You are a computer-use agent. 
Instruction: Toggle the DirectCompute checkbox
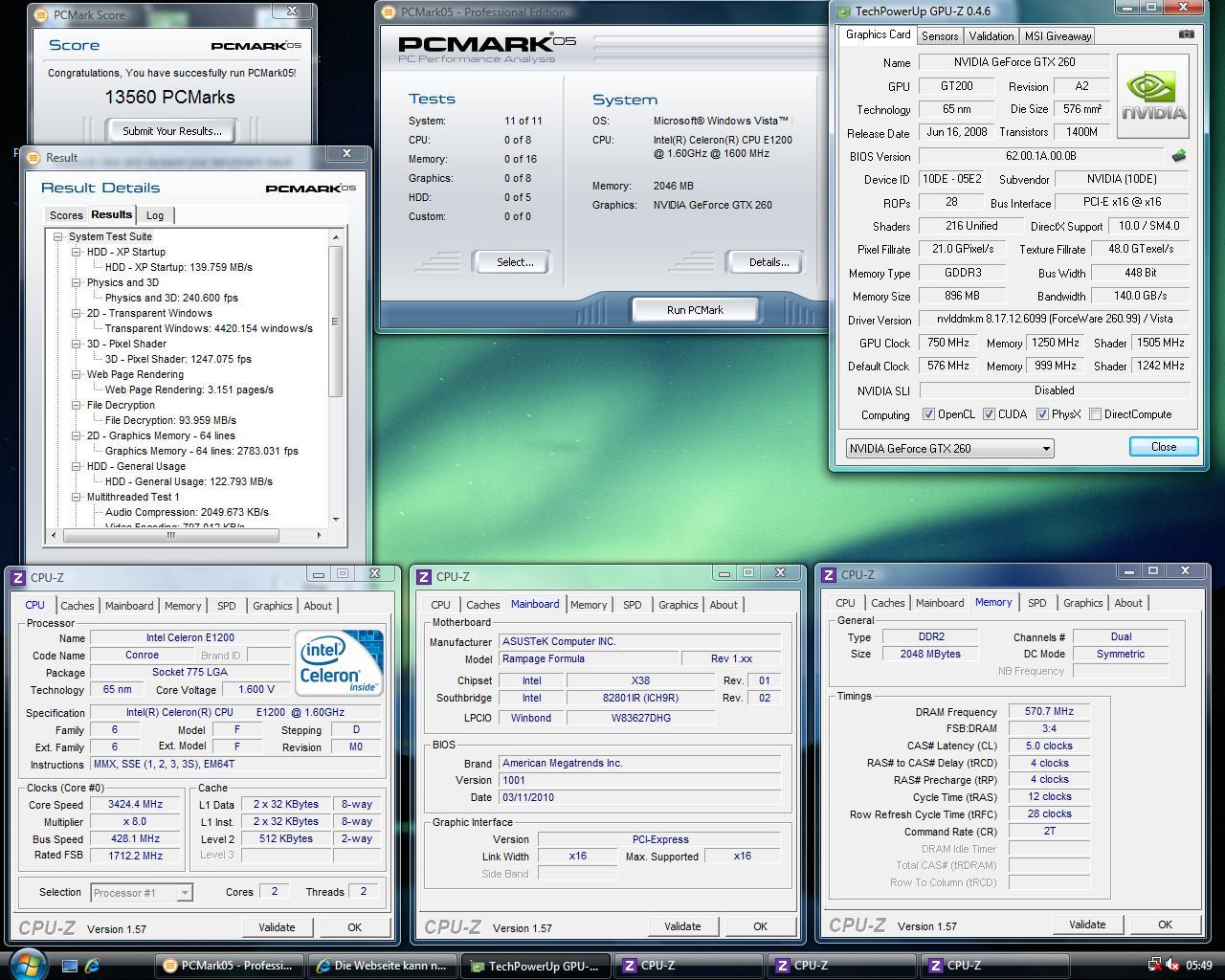point(1095,414)
